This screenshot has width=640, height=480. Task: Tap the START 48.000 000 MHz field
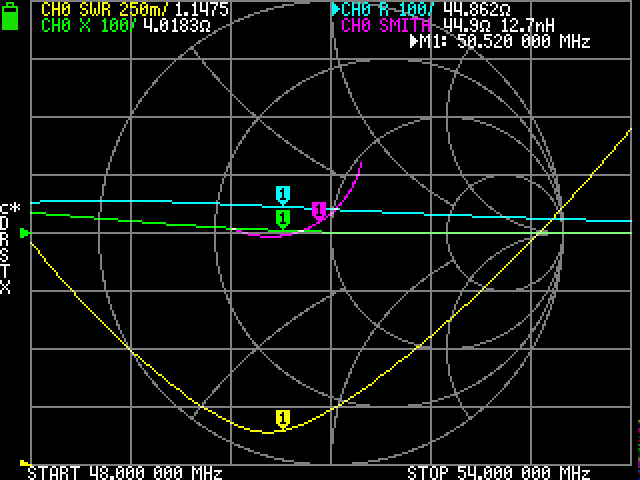[125, 473]
